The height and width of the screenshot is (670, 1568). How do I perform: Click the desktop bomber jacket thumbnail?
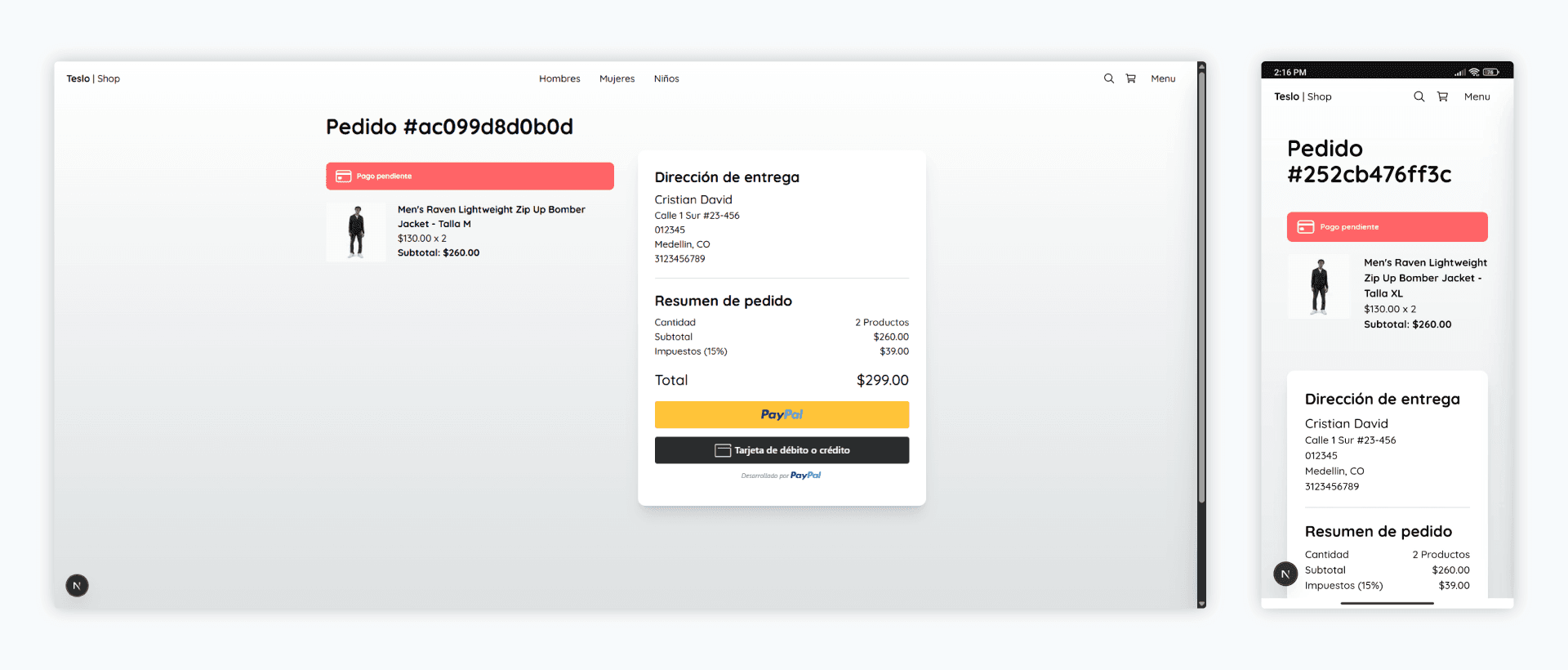pos(356,232)
